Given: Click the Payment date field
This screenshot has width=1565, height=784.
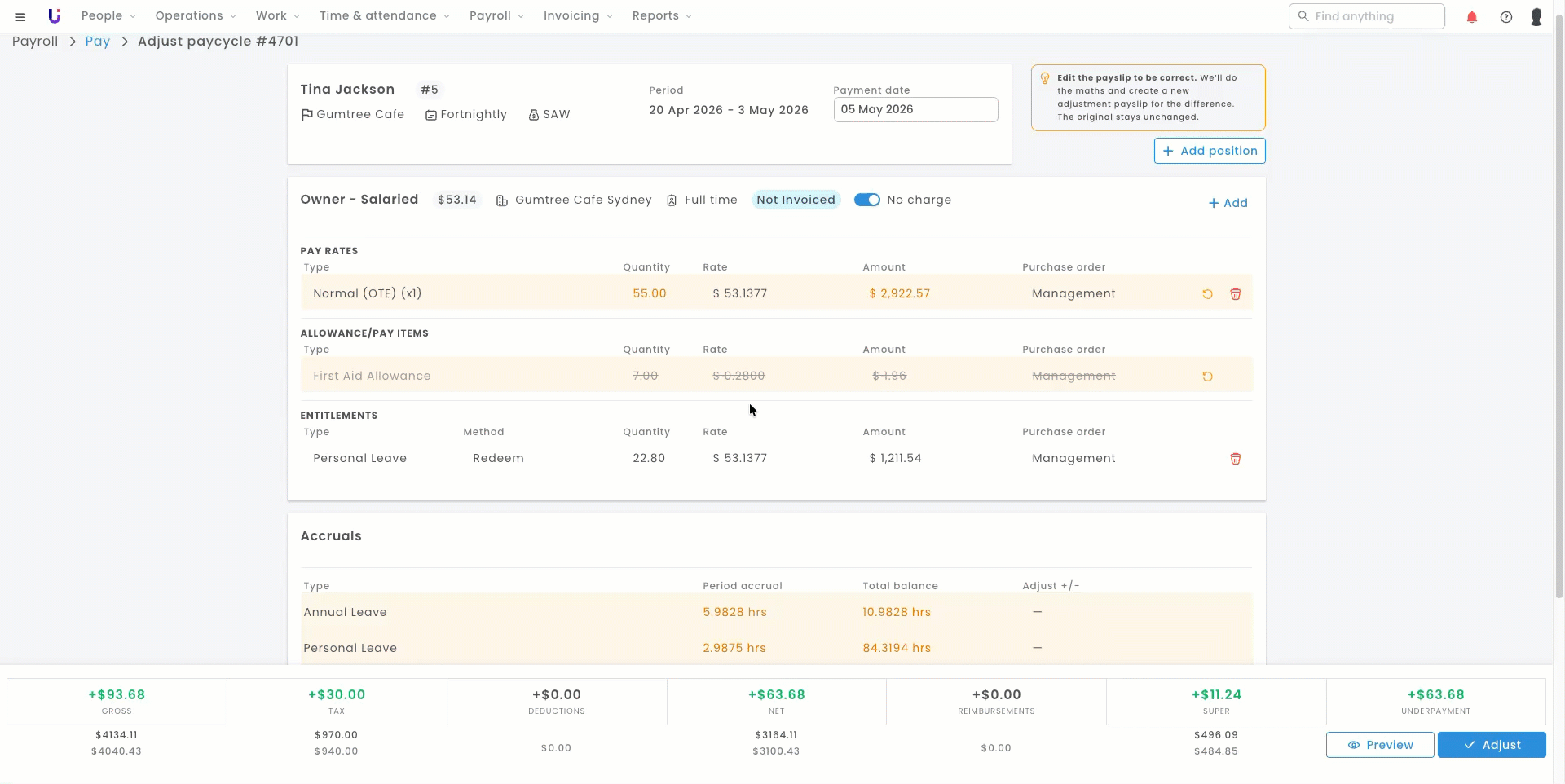Looking at the screenshot, I should pos(915,110).
